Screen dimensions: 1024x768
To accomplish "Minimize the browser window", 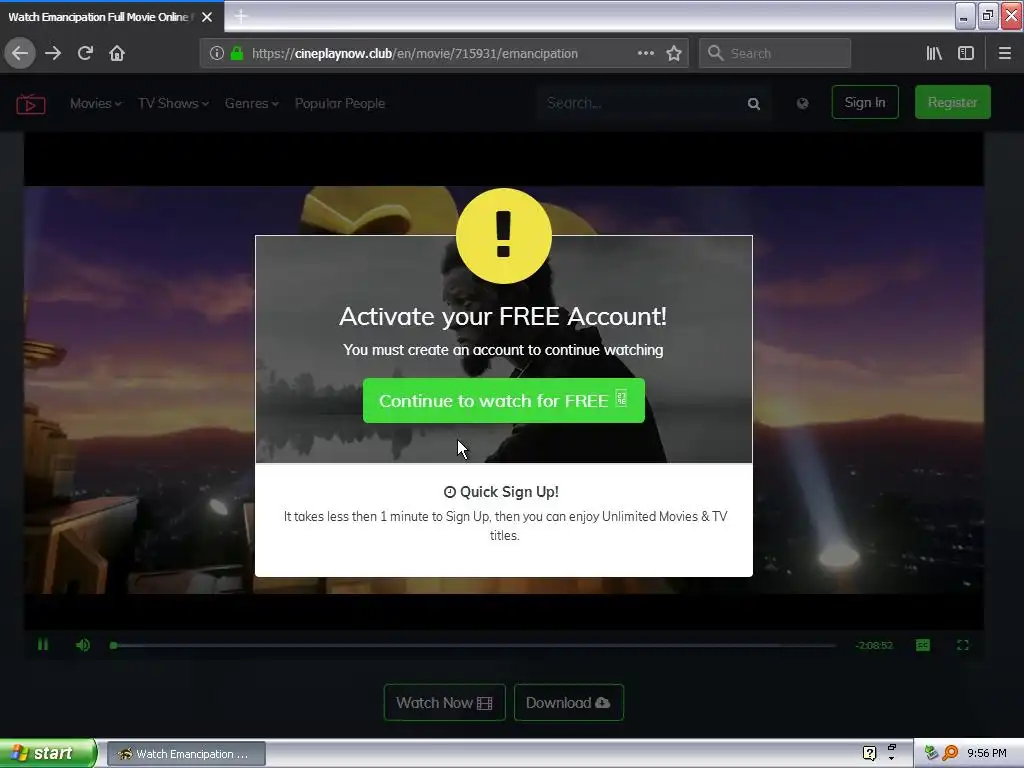I will (965, 16).
